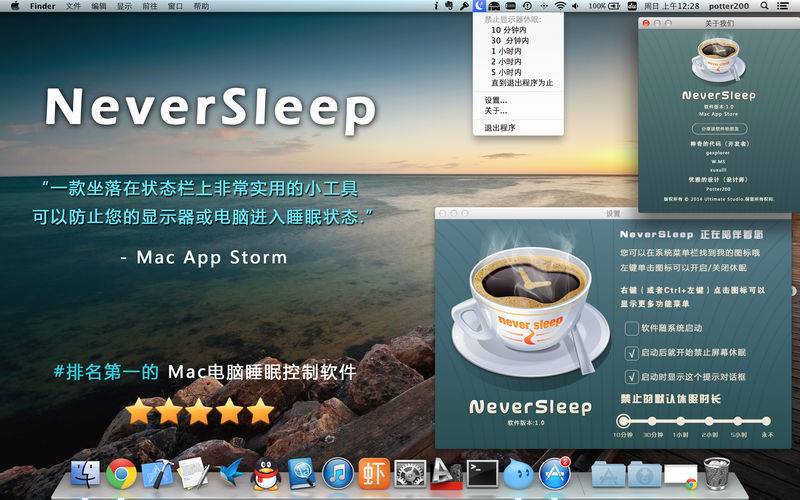Open the Applications folder stack in Dock
The height and width of the screenshot is (500, 800).
click(x=608, y=474)
